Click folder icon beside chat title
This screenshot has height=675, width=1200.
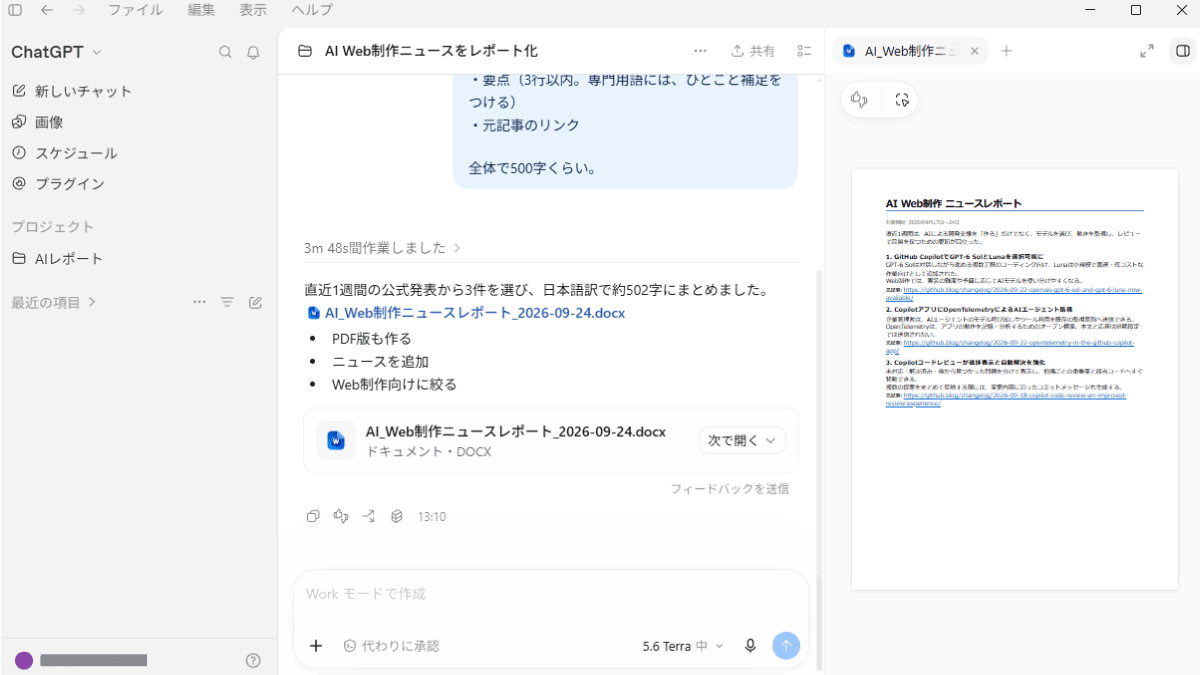point(305,51)
